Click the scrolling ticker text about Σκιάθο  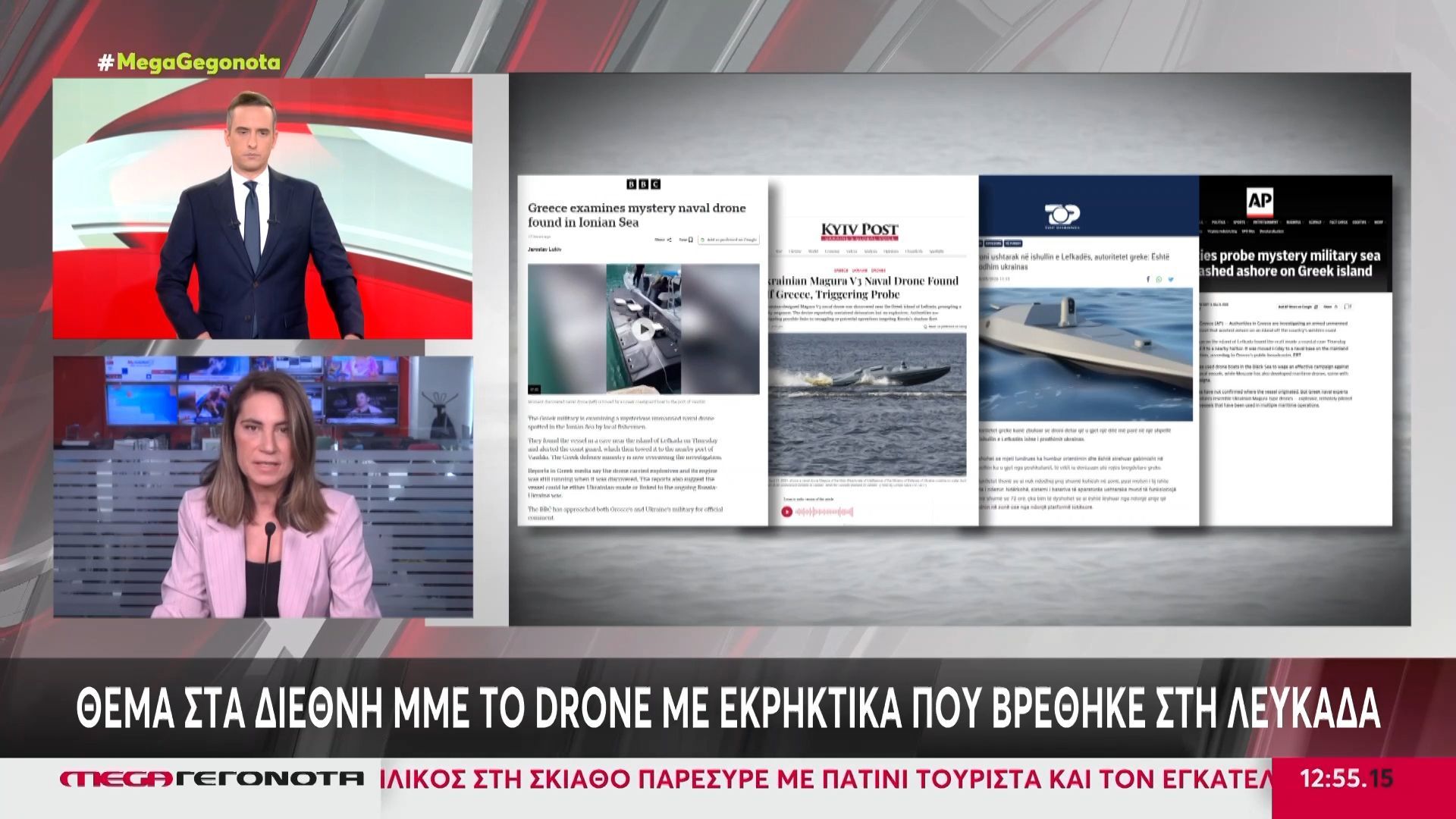tap(827, 779)
